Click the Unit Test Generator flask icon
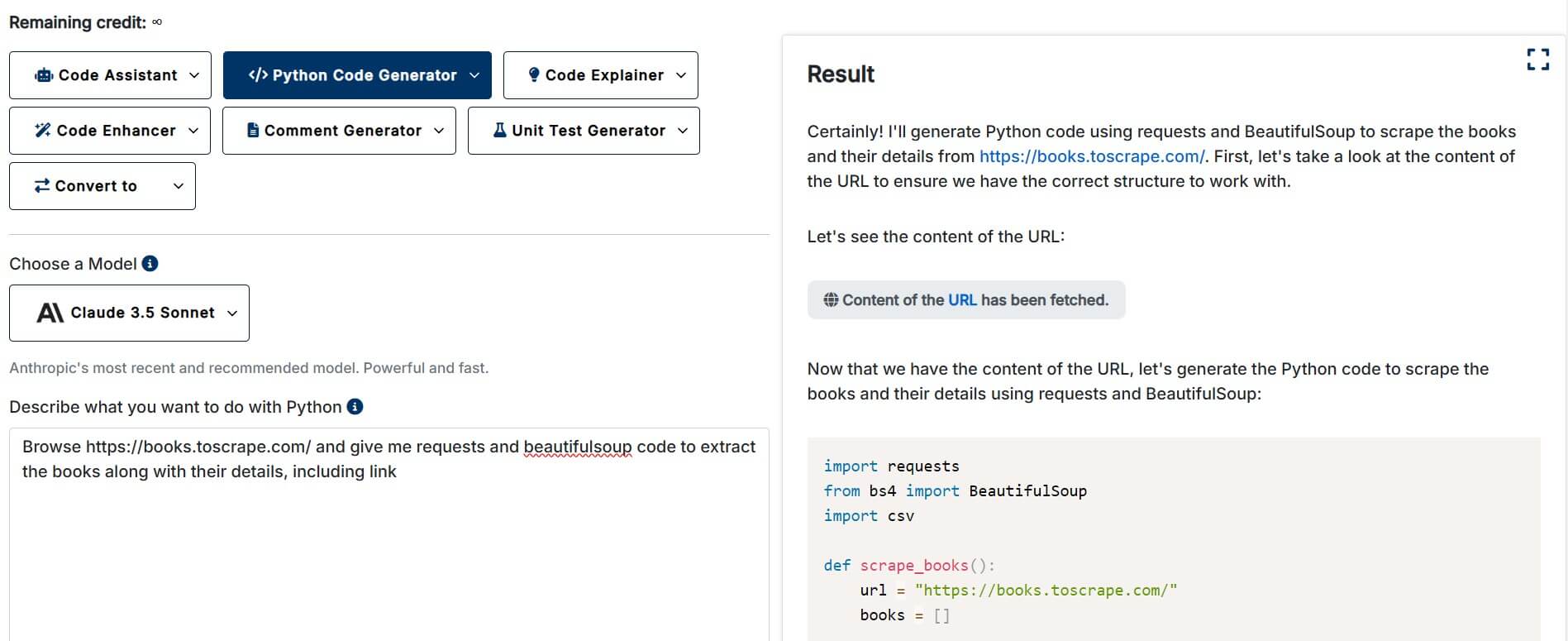This screenshot has width=1568, height=641. click(499, 131)
